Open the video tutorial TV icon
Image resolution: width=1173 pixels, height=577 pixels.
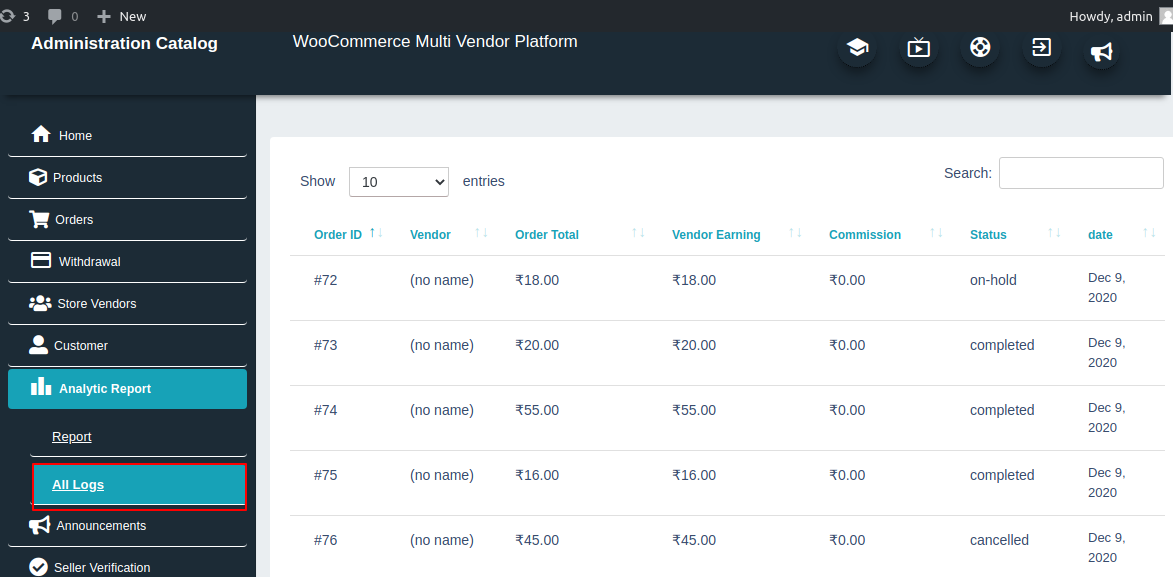tap(919, 48)
